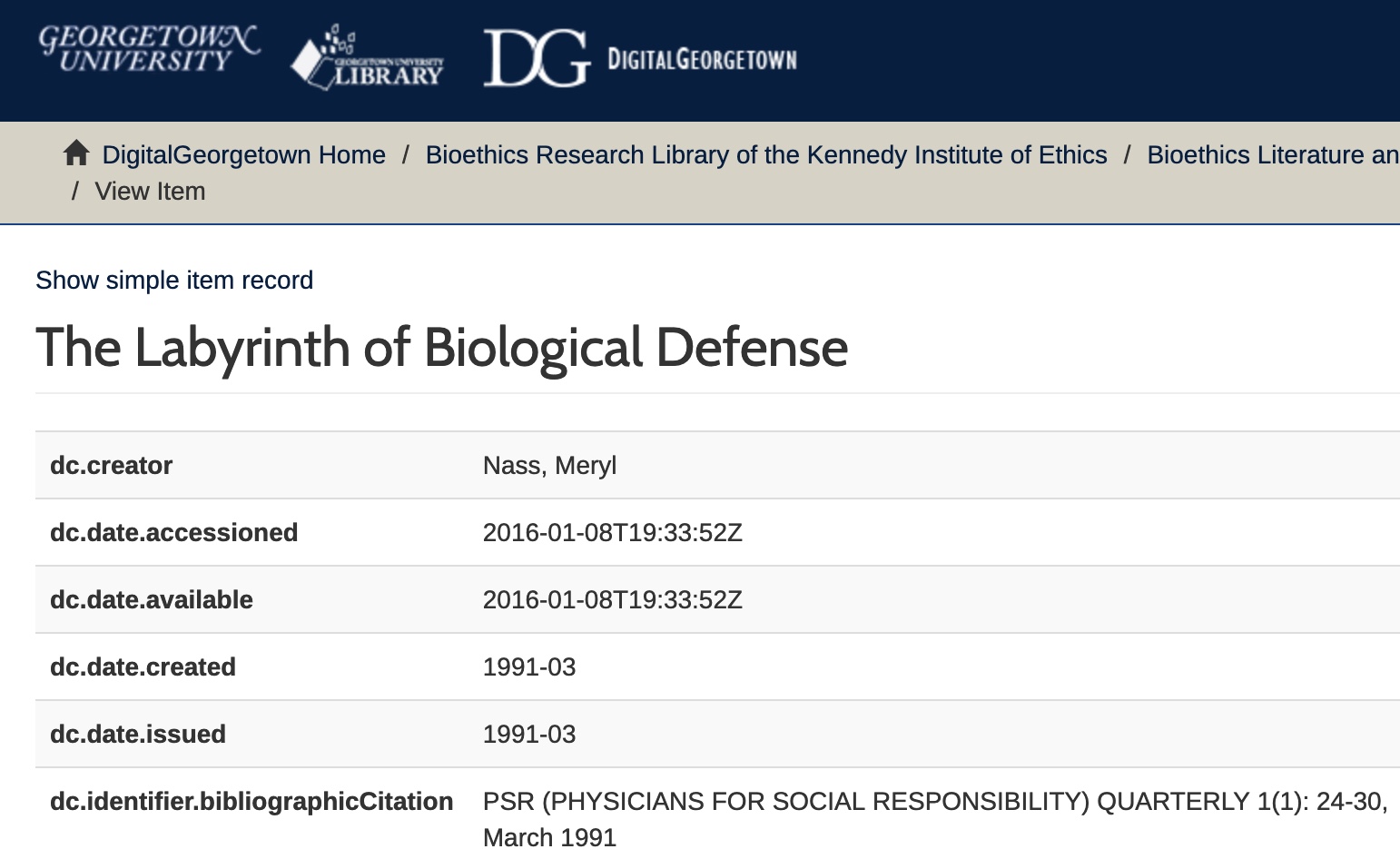Click the Georgetown University logo
Screen dimensions: 1400x859
click(148, 48)
